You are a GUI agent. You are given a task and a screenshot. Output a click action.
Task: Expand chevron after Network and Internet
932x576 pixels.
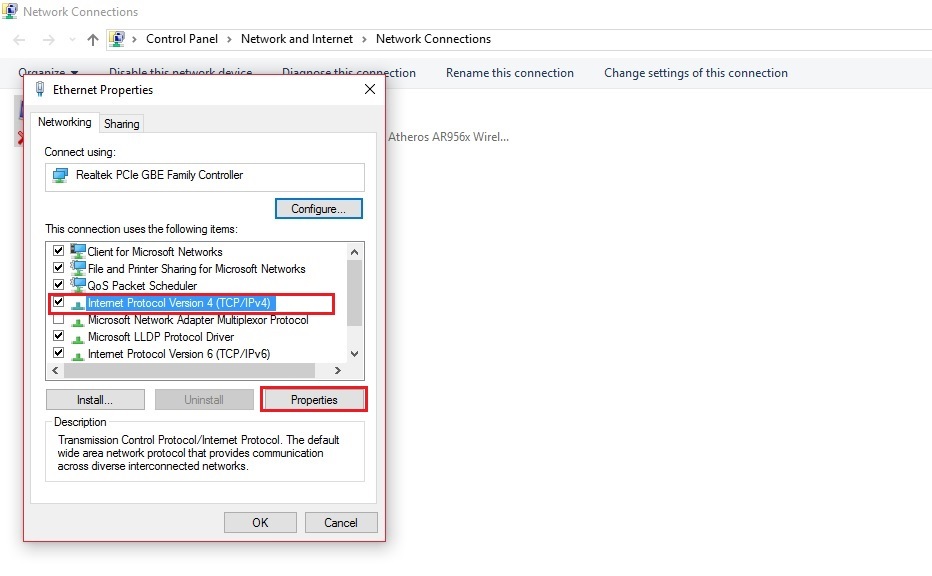pyautogui.click(x=364, y=40)
